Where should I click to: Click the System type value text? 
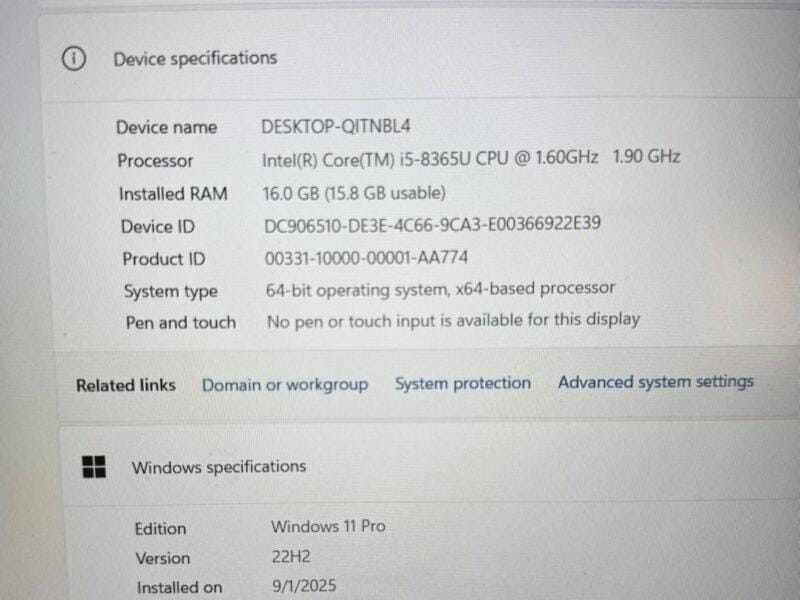pyautogui.click(x=440, y=289)
